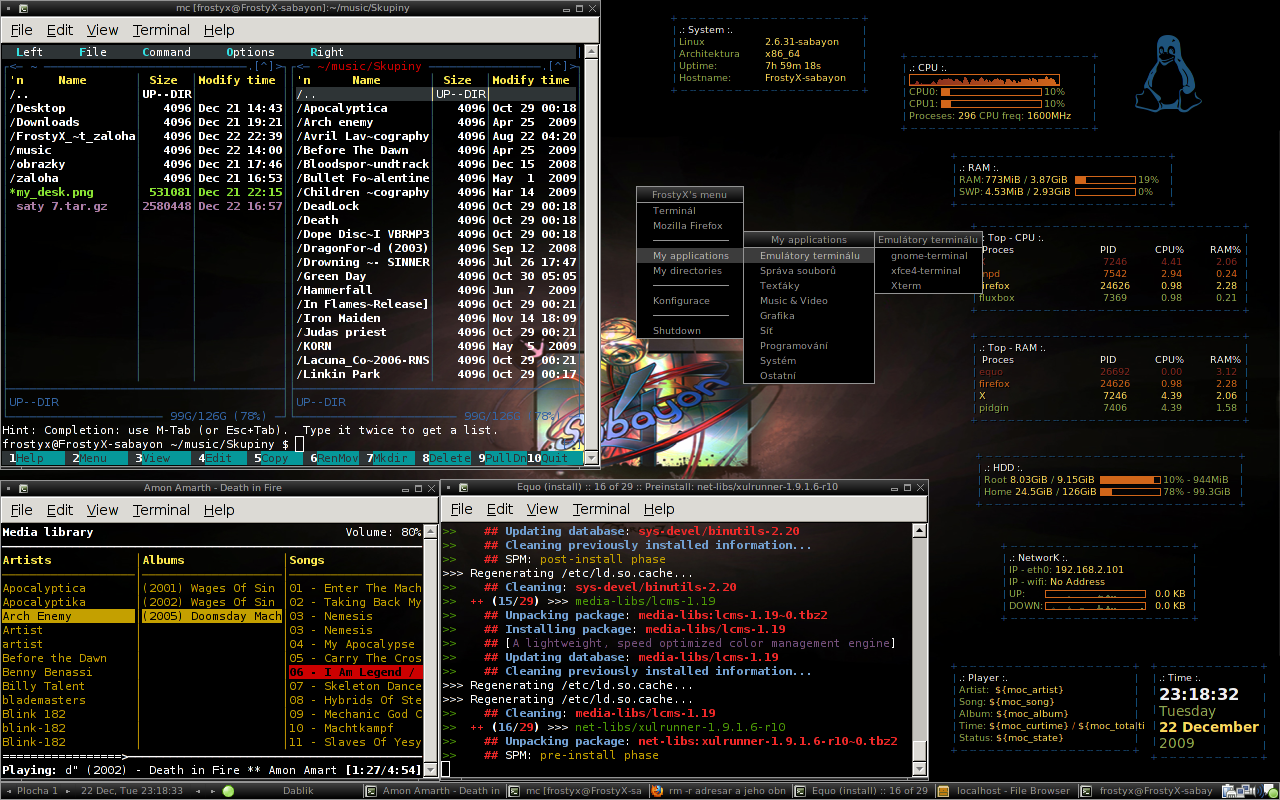Screen dimensions: 1280x800
Task: Click the green circle icon in bottom panel
Action: pos(228,791)
